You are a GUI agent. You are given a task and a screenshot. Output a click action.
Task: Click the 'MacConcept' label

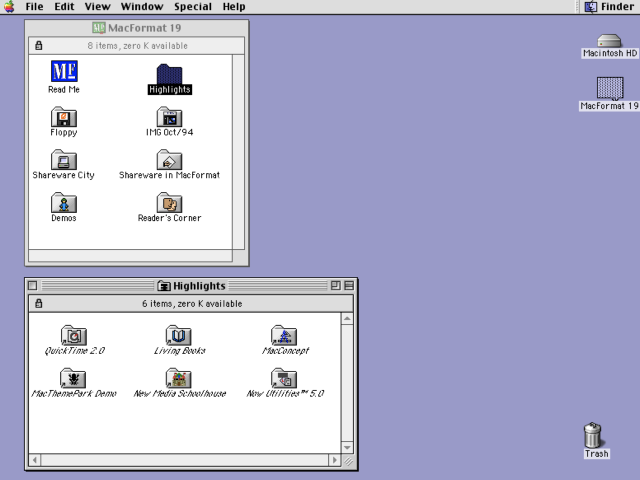pos(285,351)
